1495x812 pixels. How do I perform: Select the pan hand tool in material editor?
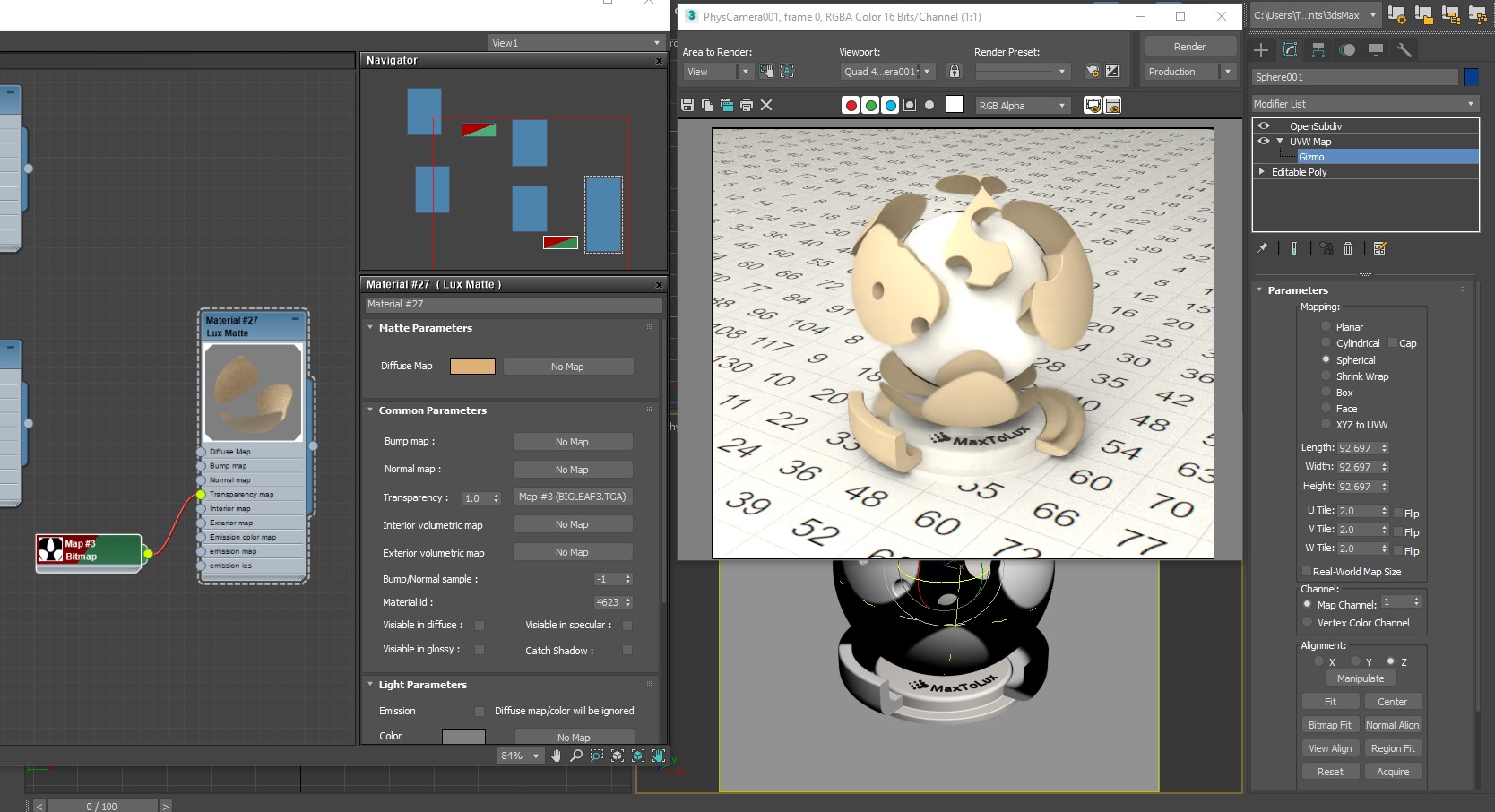coord(556,756)
